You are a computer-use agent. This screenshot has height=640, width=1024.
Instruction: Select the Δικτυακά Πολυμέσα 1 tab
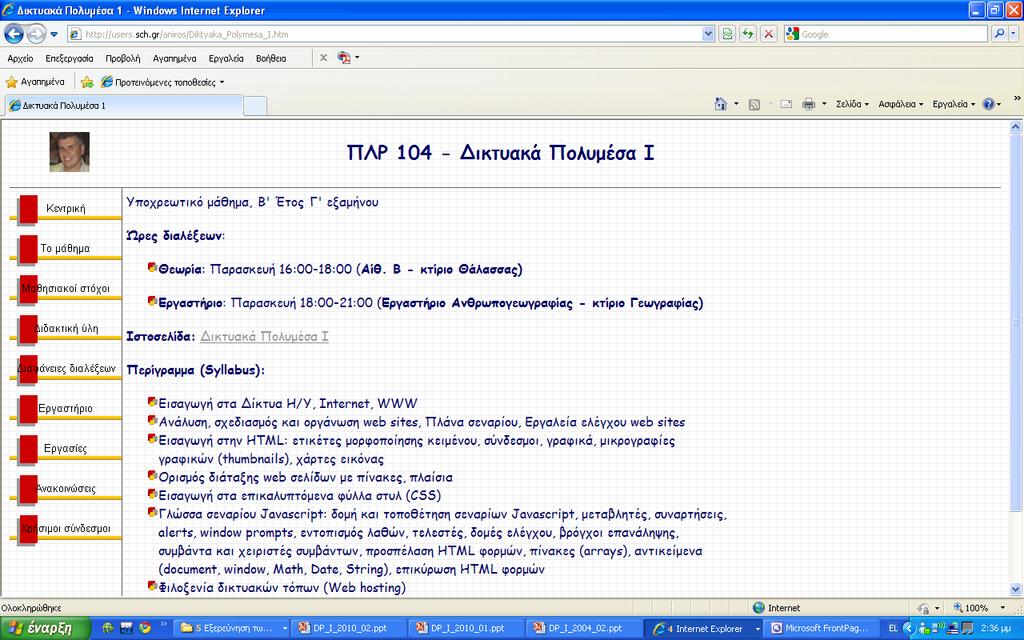124,105
